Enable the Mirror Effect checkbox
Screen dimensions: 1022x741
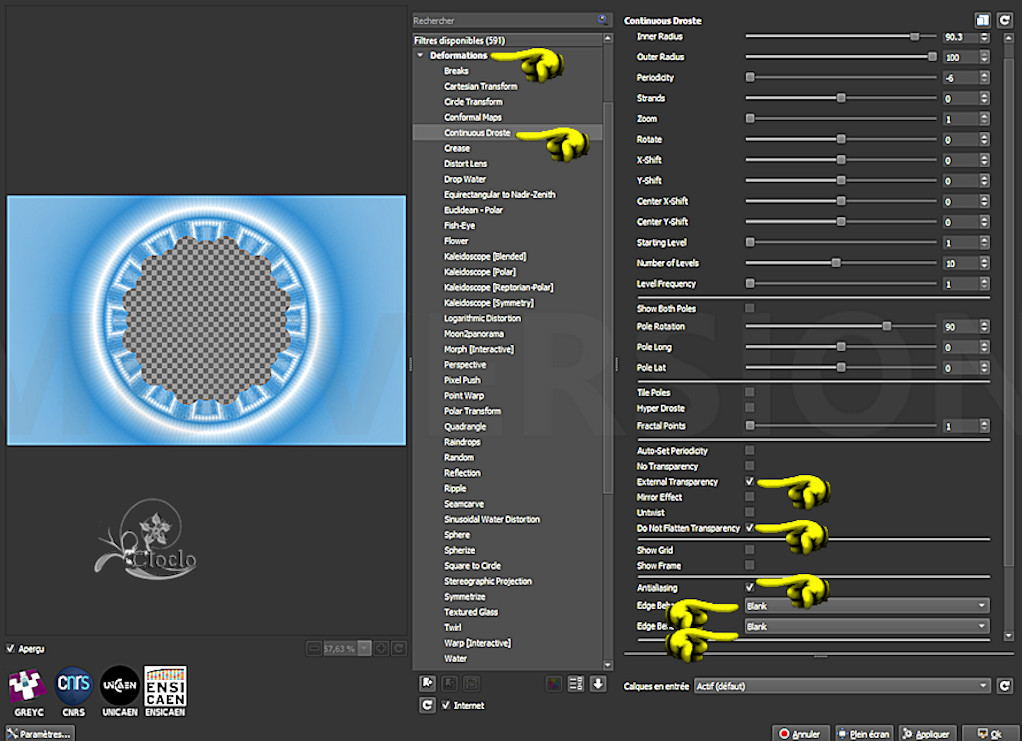[x=749, y=497]
